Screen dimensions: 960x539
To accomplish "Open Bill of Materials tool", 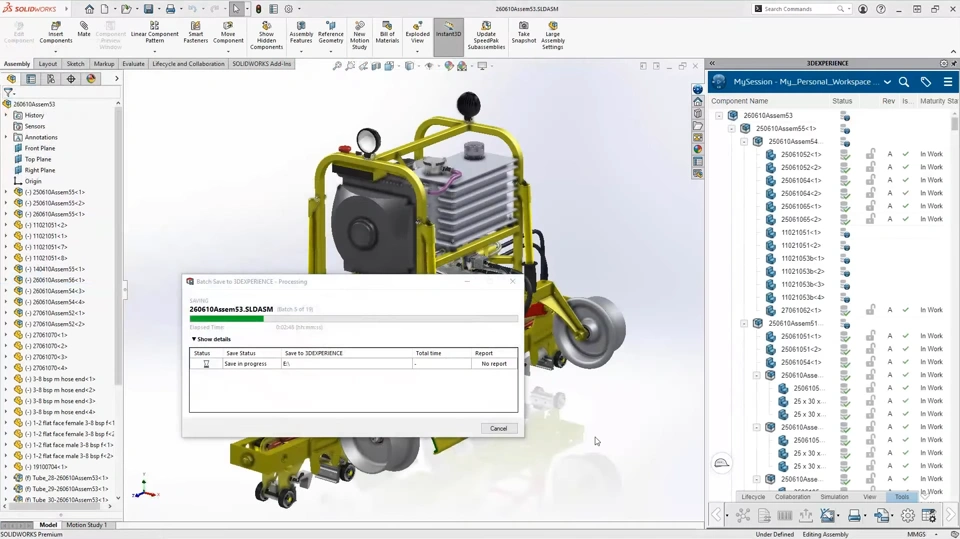I will pyautogui.click(x=387, y=33).
